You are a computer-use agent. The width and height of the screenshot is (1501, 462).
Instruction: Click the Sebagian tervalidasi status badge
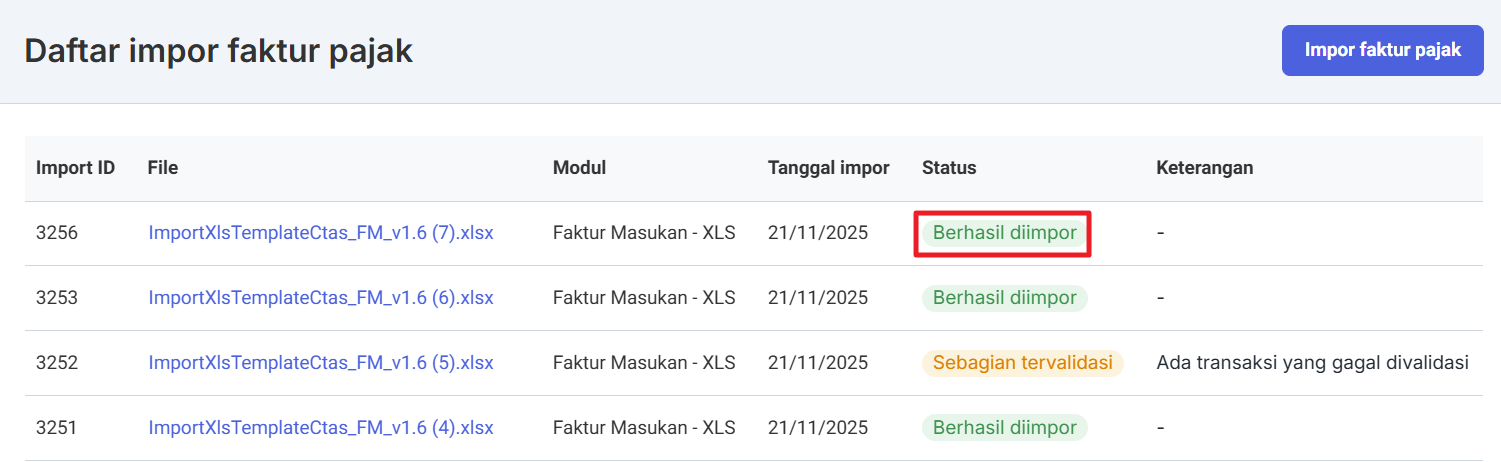(x=1022, y=363)
